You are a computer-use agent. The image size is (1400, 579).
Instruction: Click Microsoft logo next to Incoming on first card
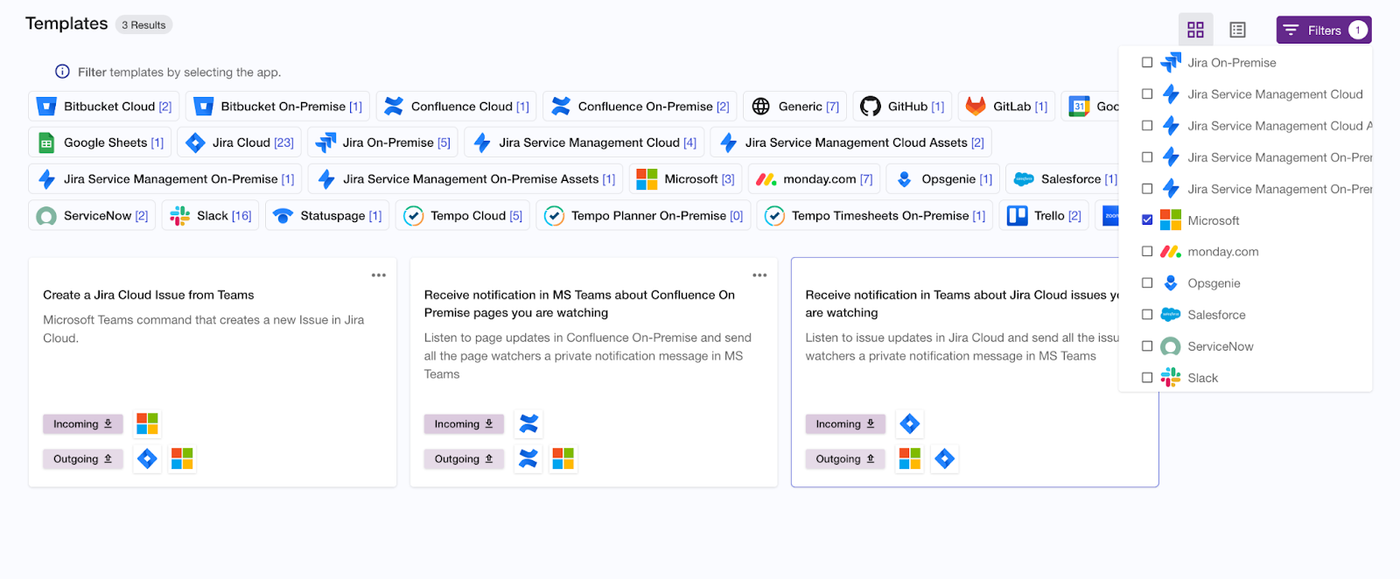(x=147, y=424)
